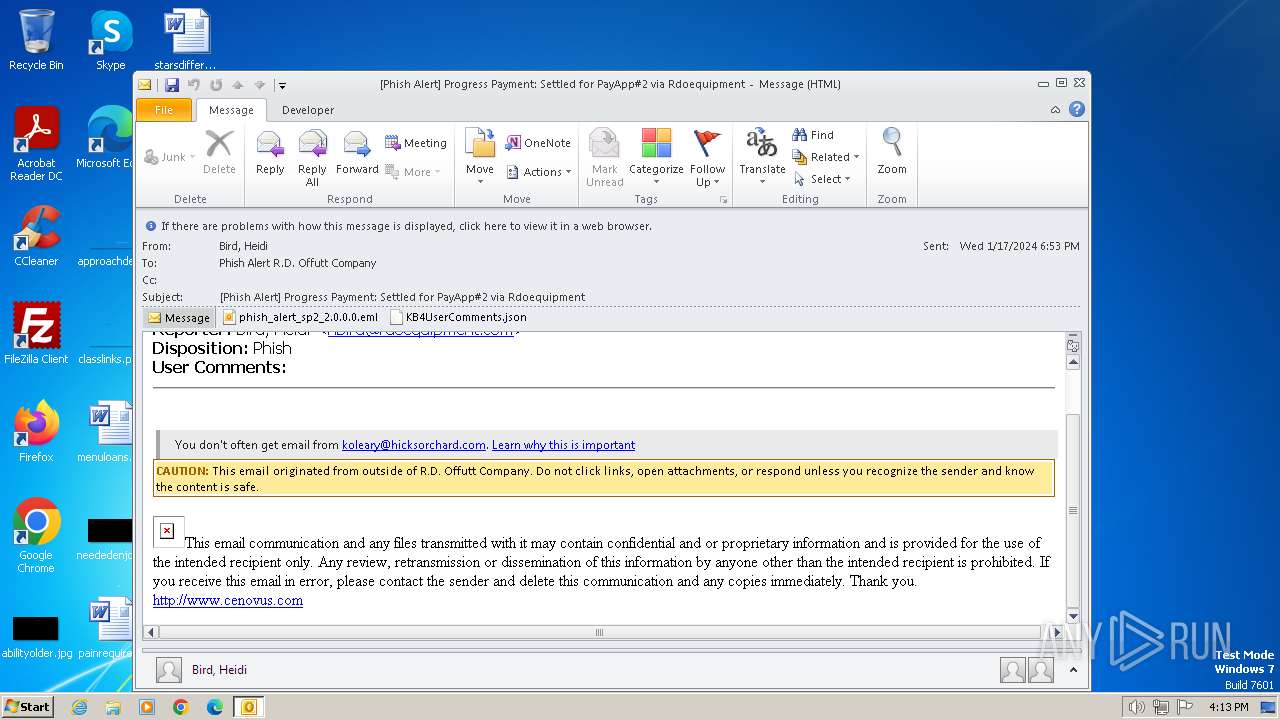Click the horizontal scrollbar thumb
The image size is (1280, 720).
[x=600, y=632]
